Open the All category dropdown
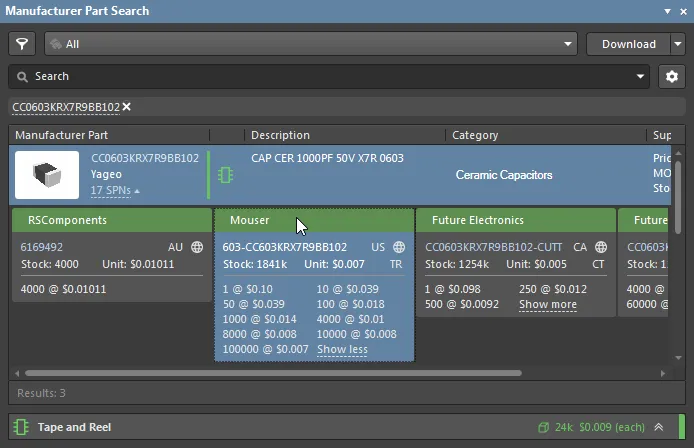694x448 pixels. pos(310,44)
